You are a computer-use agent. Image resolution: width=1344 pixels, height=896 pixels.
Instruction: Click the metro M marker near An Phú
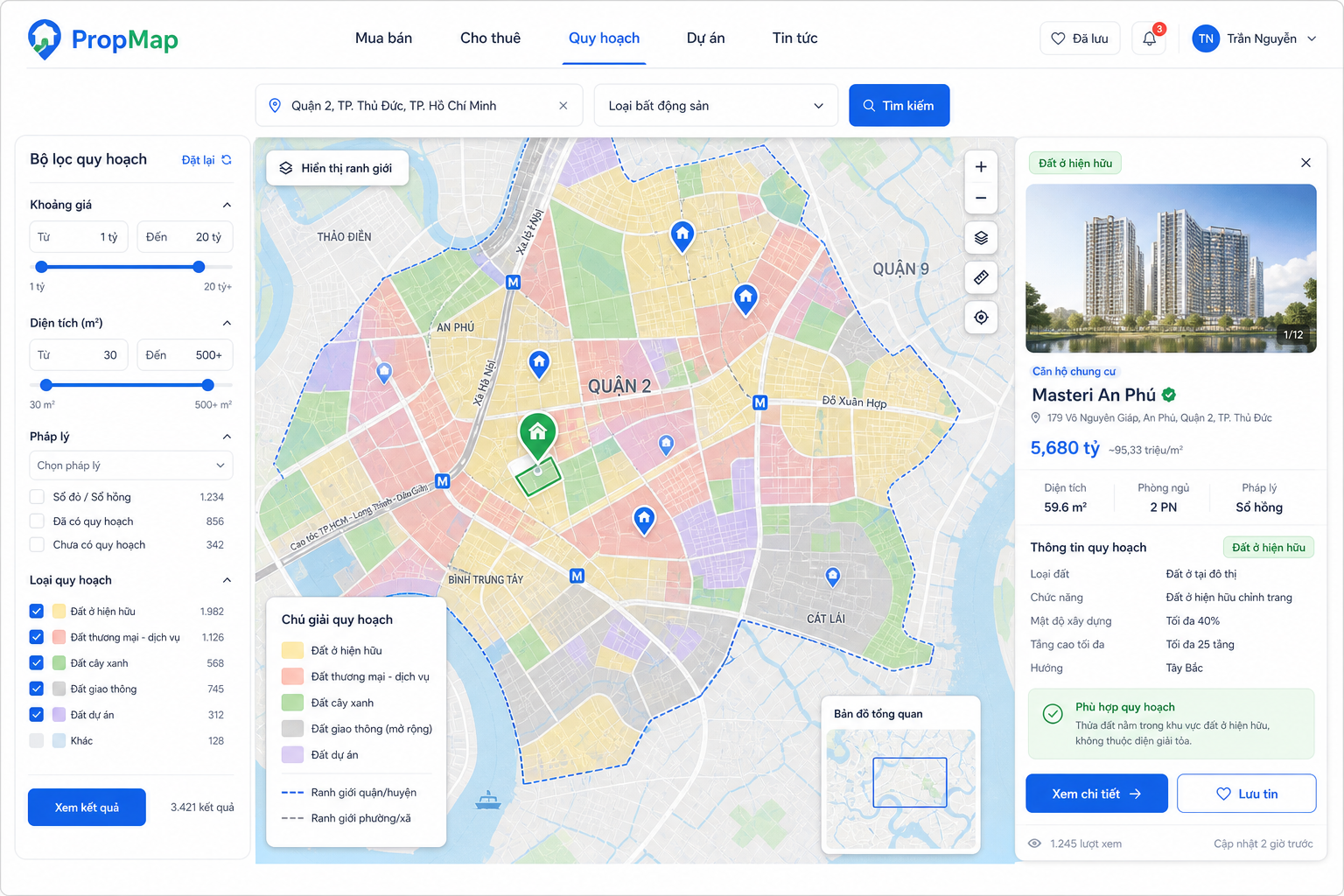click(514, 283)
